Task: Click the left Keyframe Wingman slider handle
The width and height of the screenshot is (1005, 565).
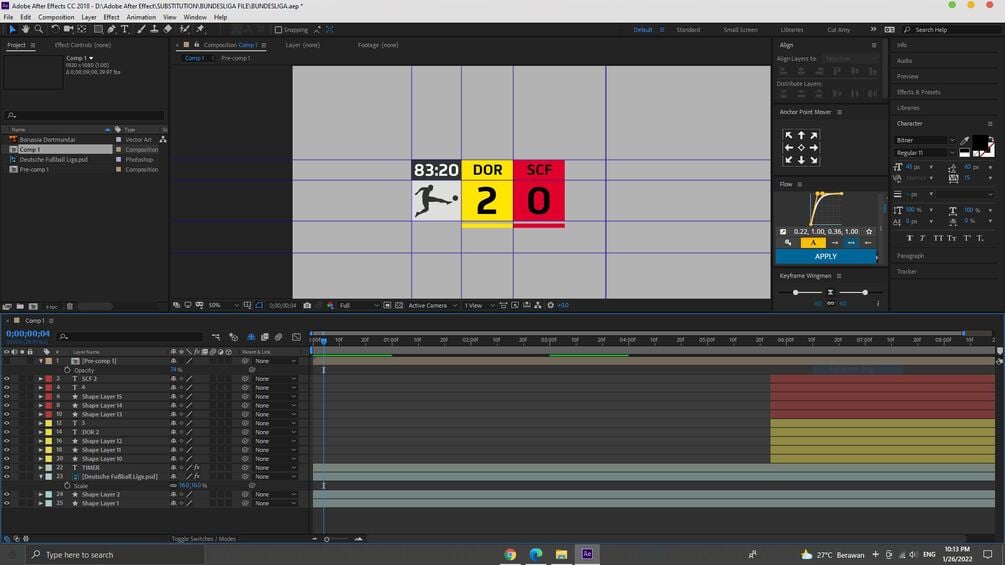Action: (x=795, y=292)
